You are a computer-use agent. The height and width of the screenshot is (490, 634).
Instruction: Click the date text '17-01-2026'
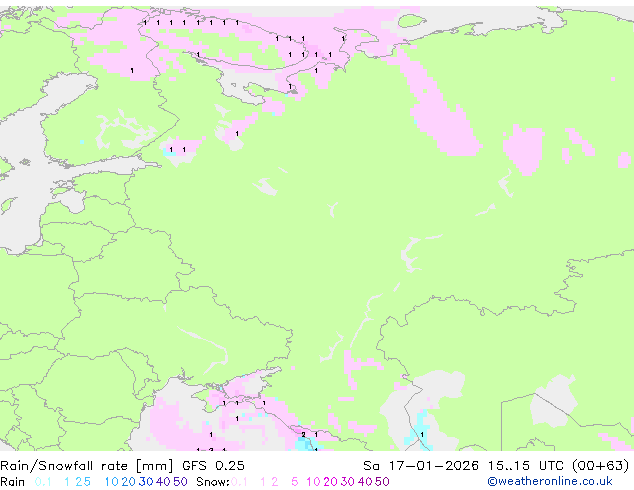click(433, 466)
